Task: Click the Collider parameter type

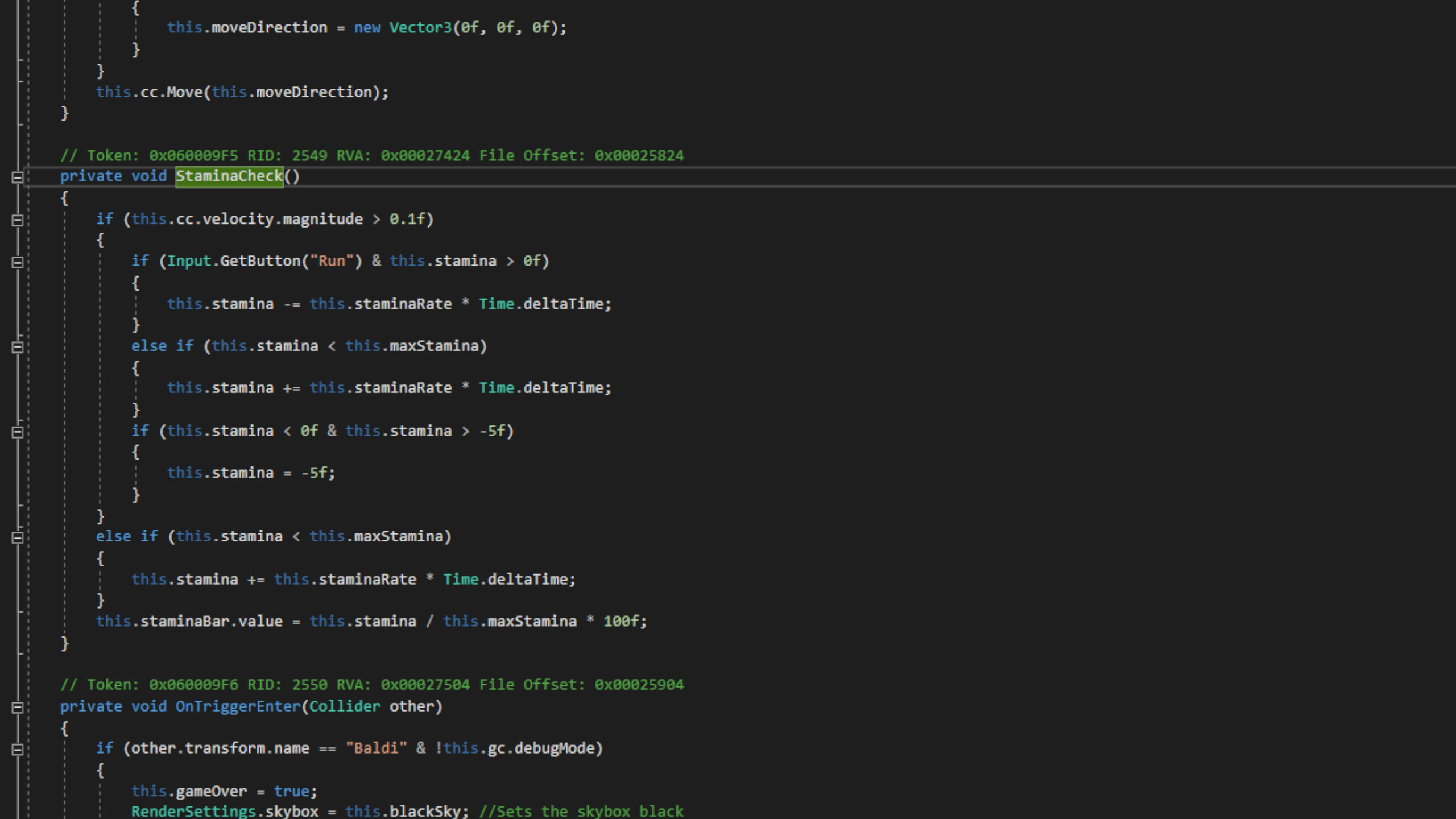Action: pos(344,706)
